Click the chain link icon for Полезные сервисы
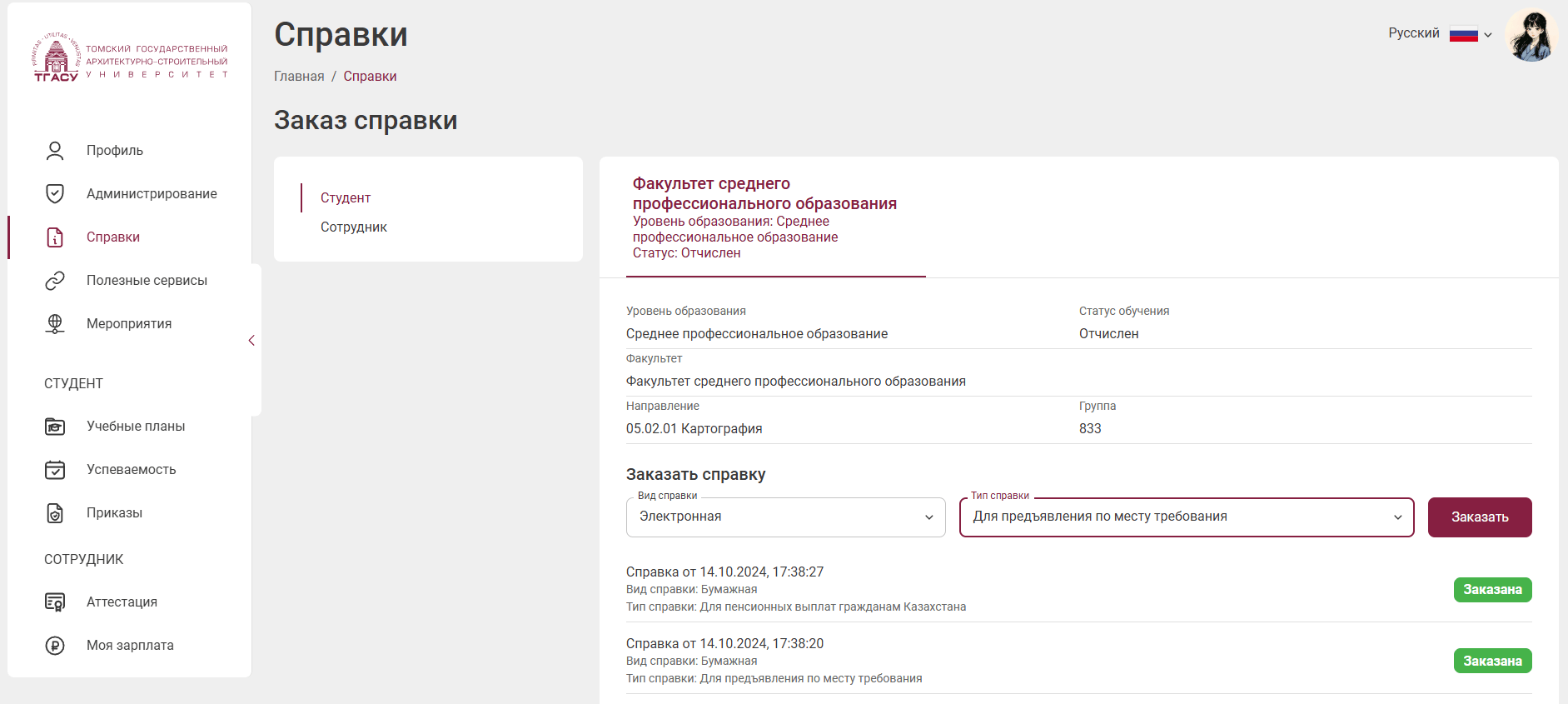This screenshot has height=704, width=1568. point(55,281)
